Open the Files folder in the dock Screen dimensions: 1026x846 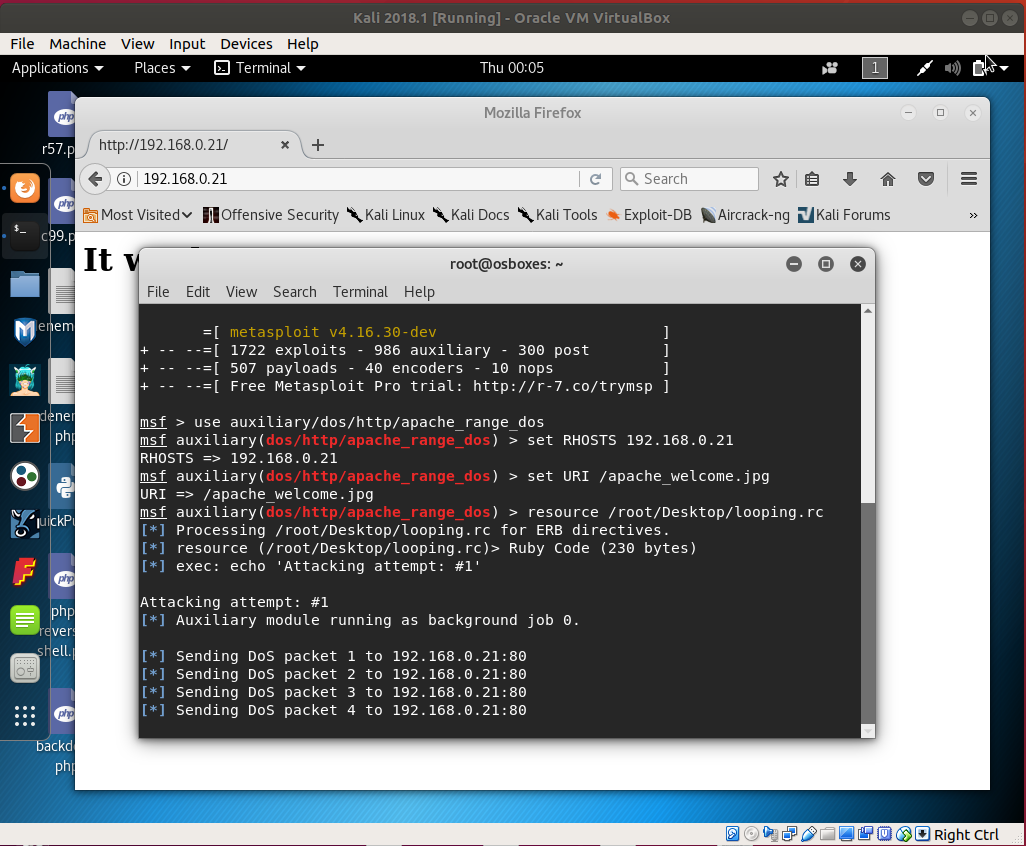[25, 284]
